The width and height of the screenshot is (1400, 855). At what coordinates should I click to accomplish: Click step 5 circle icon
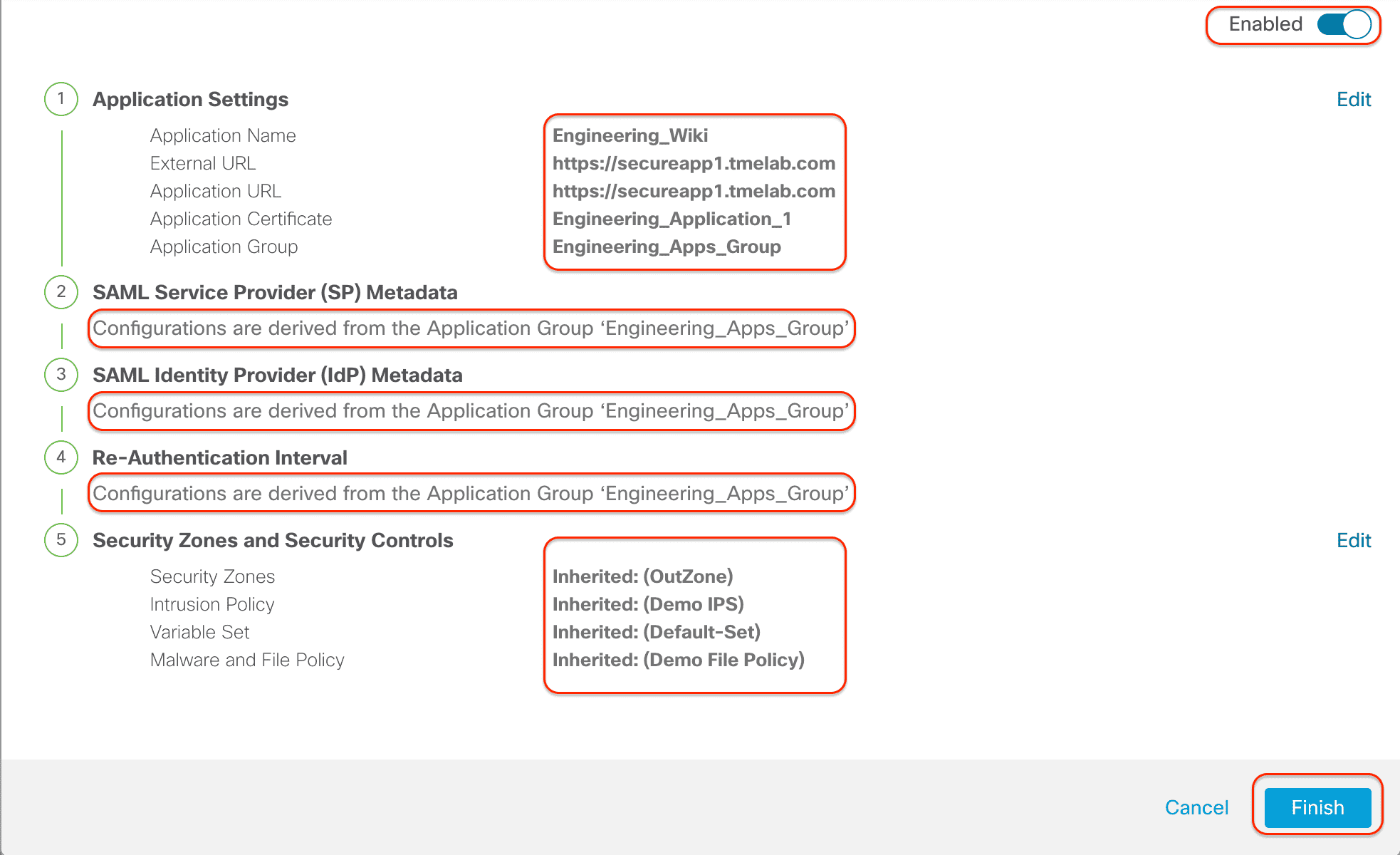coord(61,539)
